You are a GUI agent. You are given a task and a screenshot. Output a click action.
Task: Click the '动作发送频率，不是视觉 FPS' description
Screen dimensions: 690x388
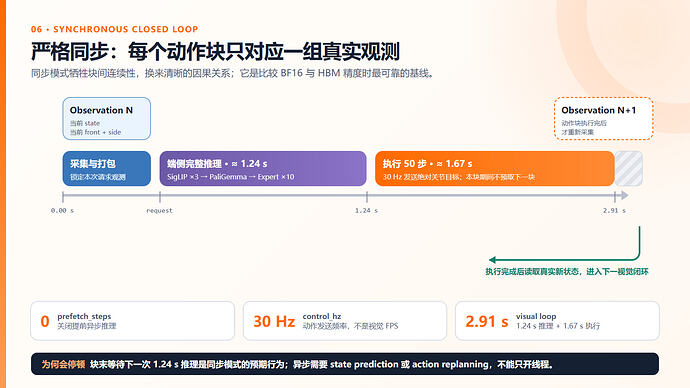[350, 326]
